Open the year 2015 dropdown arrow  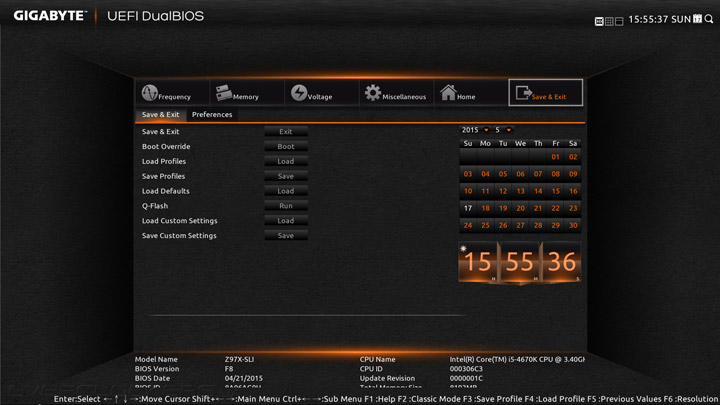click(486, 130)
